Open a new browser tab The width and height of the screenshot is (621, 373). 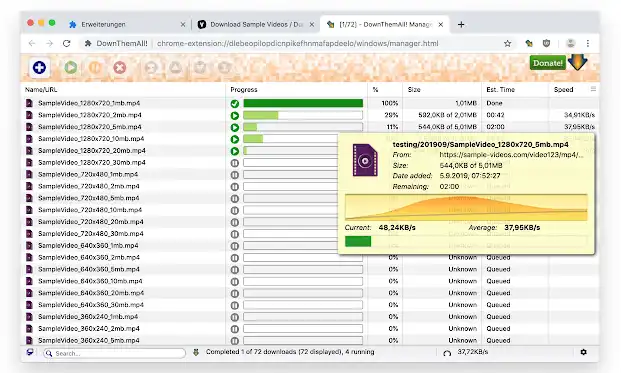point(461,25)
